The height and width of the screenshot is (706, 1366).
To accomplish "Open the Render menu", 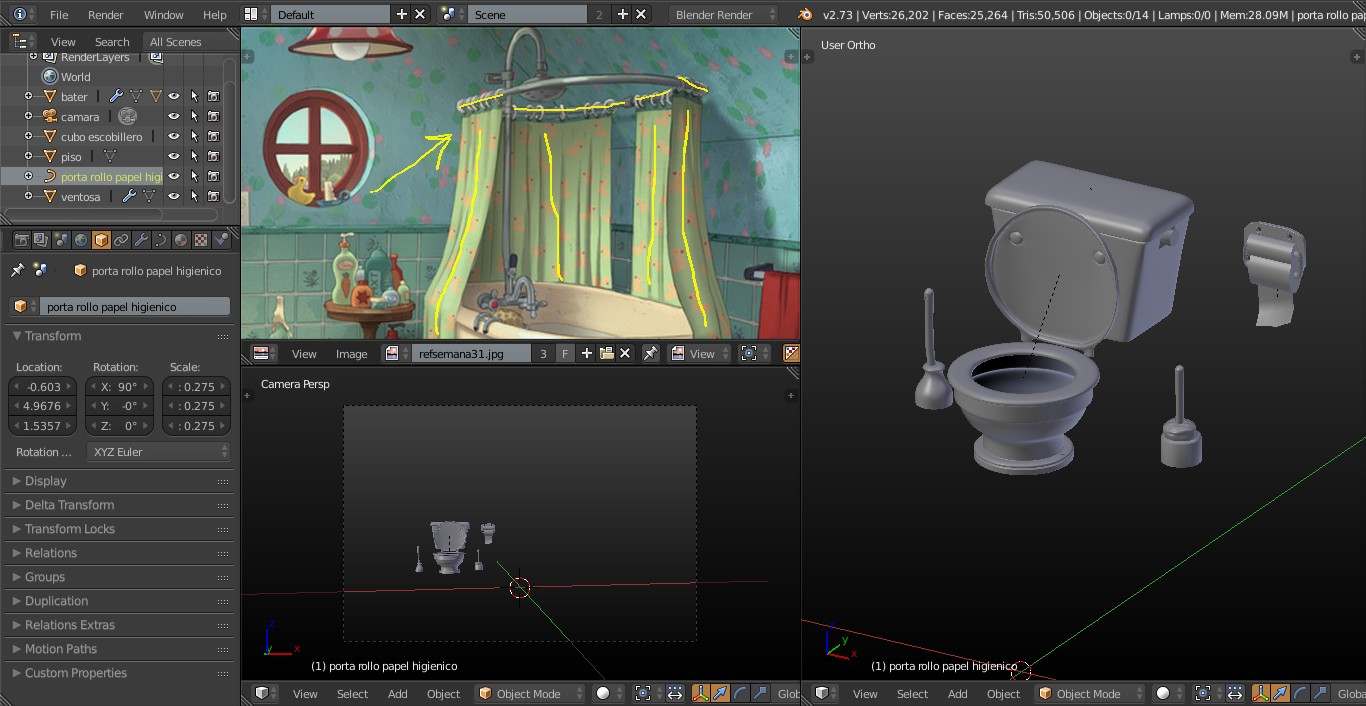I will [x=106, y=14].
